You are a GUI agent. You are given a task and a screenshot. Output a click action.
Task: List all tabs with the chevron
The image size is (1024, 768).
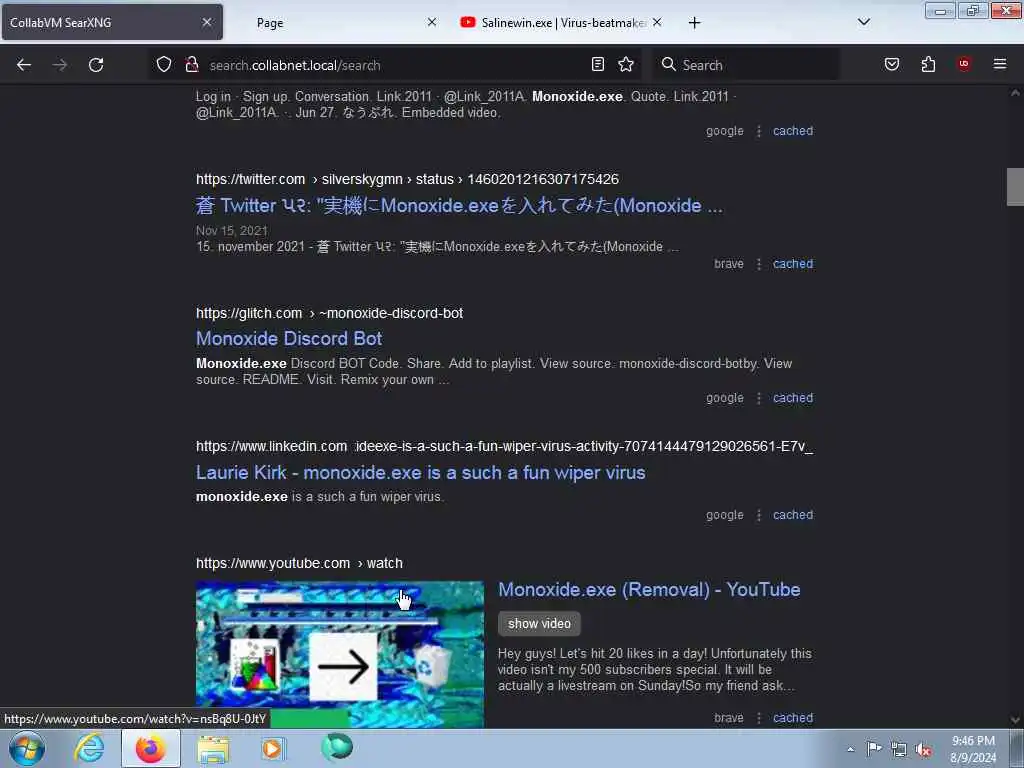(x=863, y=22)
